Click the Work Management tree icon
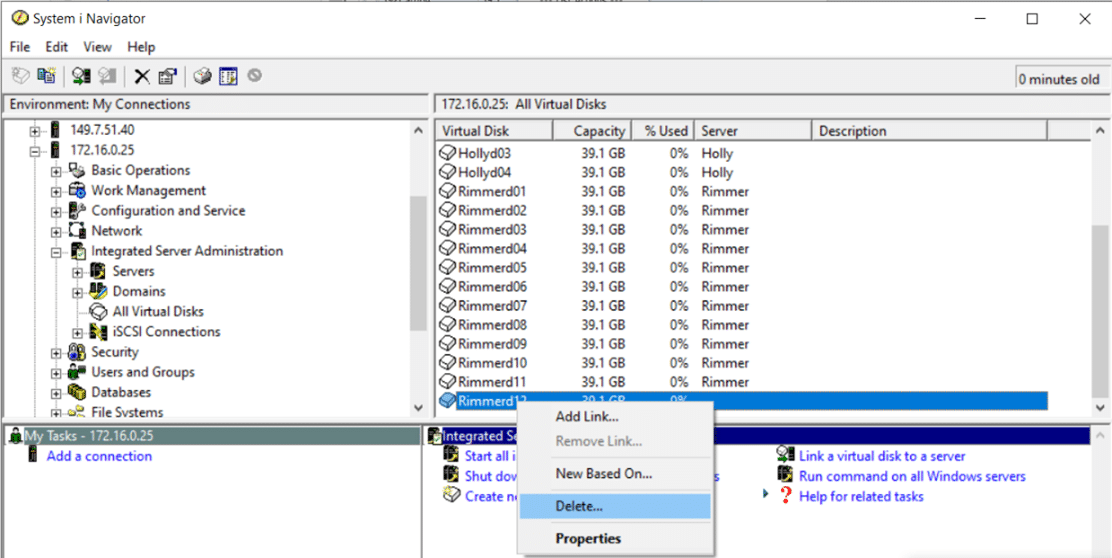1112x558 pixels. [x=76, y=190]
